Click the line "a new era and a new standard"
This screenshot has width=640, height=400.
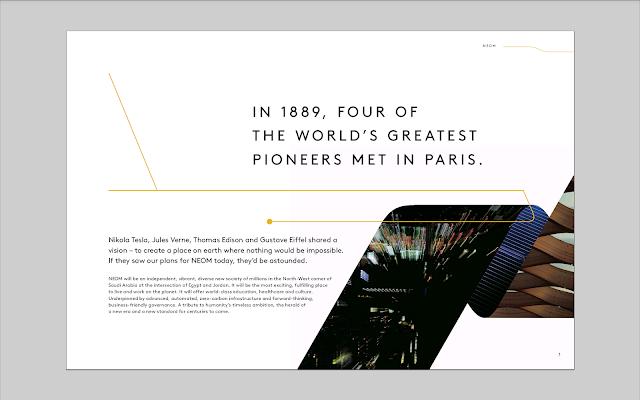(169, 311)
